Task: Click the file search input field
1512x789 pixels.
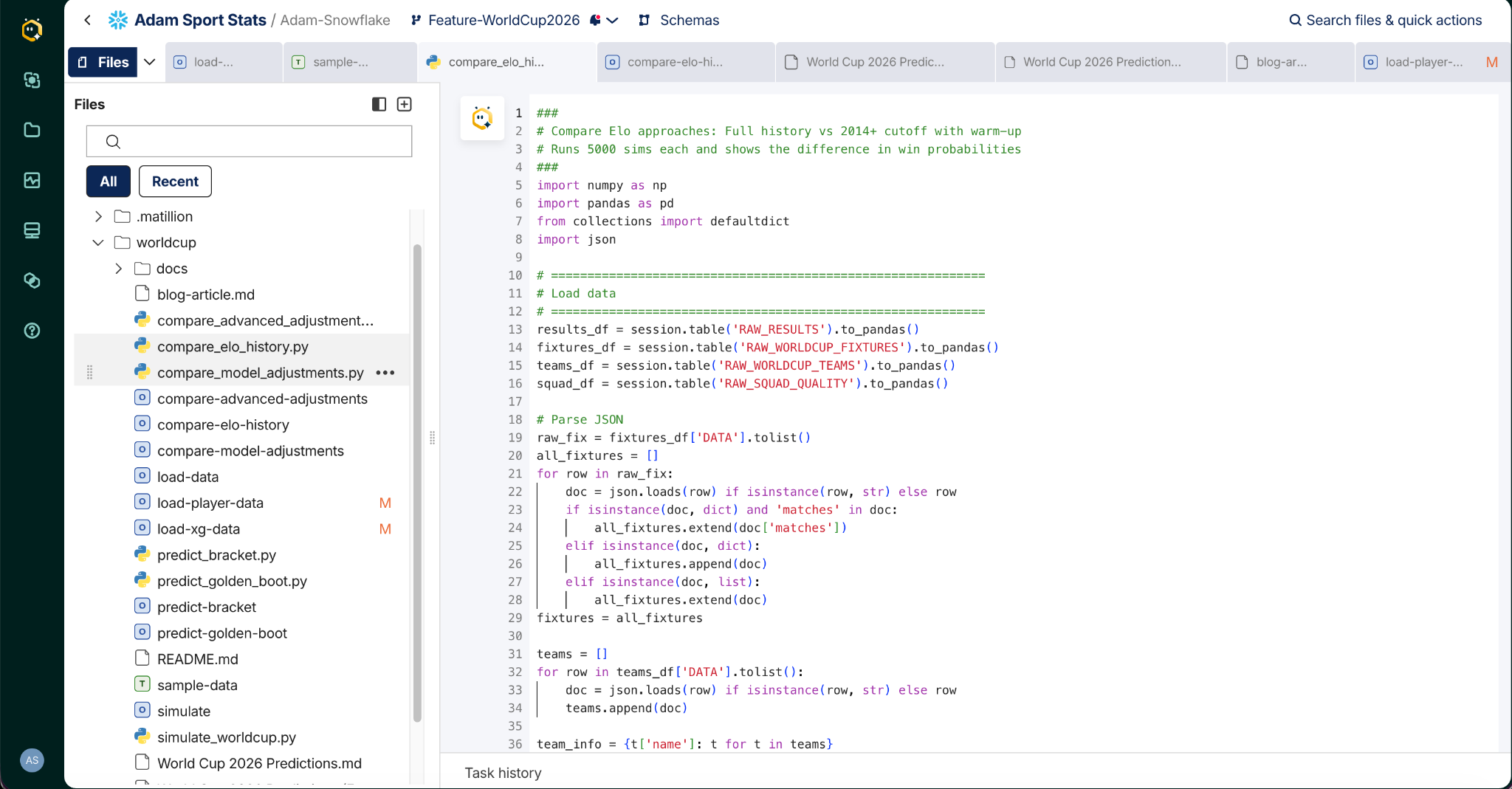Action: point(249,141)
